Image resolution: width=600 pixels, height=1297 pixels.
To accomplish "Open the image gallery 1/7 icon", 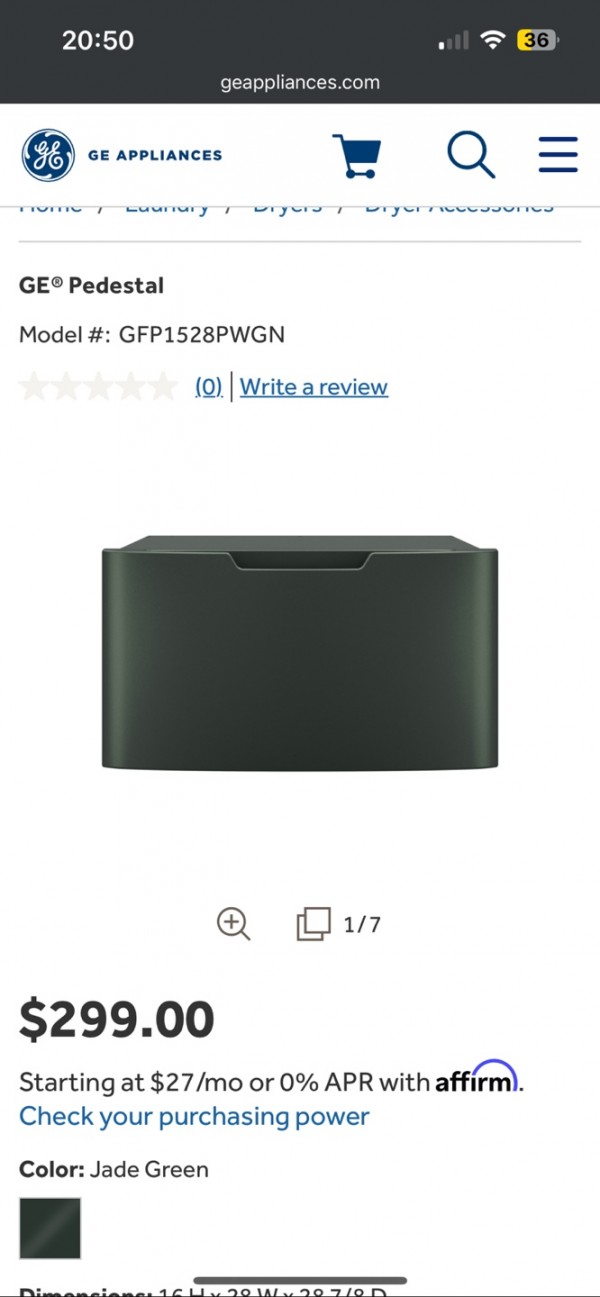I will pyautogui.click(x=313, y=924).
